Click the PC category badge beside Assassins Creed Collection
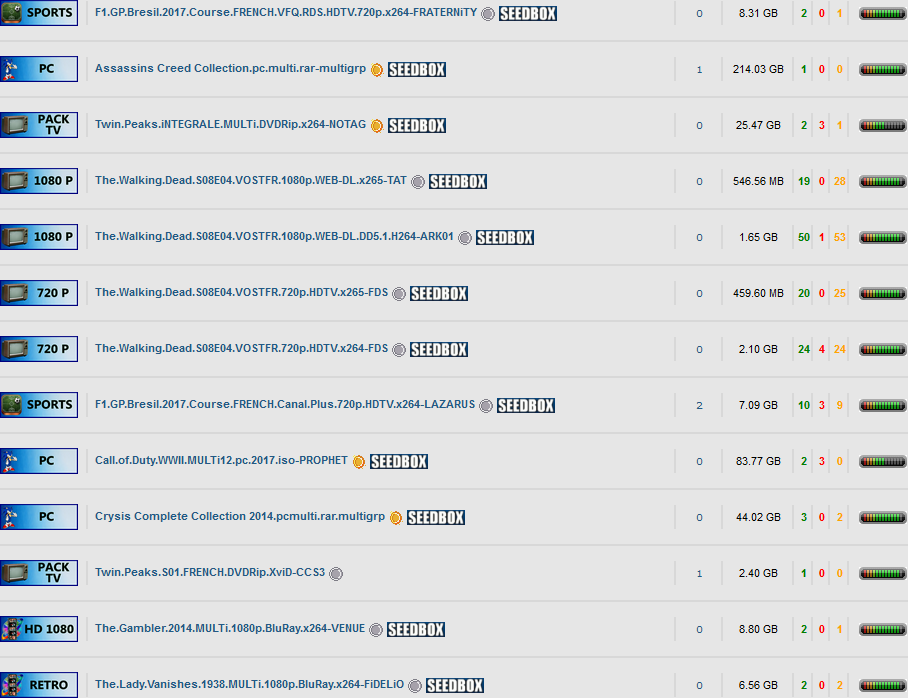Viewport: 908px width, 698px height. [x=39, y=69]
